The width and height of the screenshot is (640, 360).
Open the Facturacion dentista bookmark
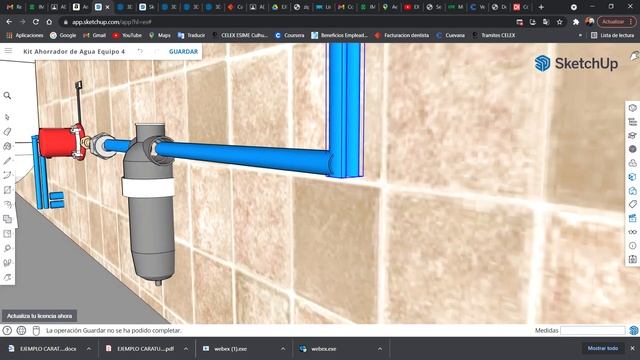click(402, 36)
